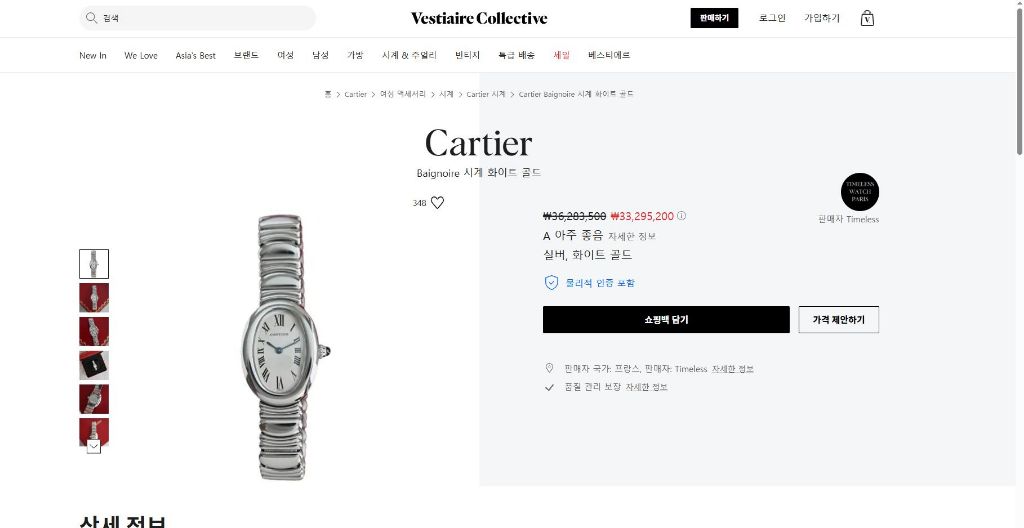Click the shopping bag icon in the header
Image resolution: width=1024 pixels, height=528 pixels.
click(867, 18)
